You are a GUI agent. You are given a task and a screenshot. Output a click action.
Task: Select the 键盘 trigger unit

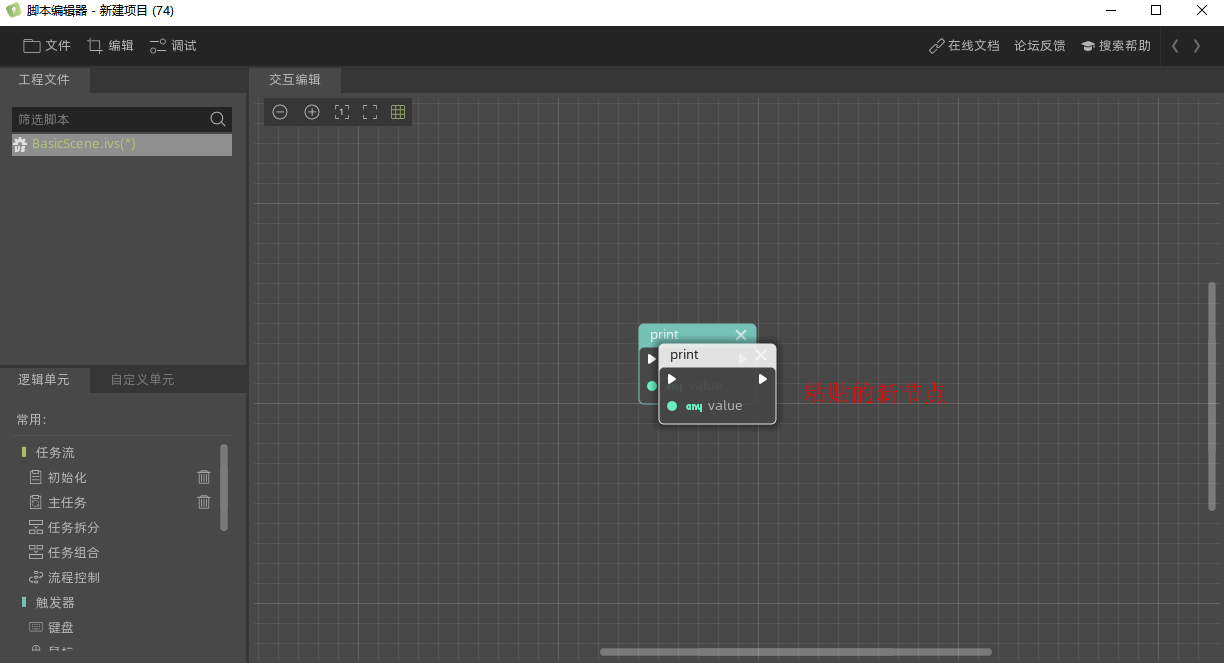coord(61,628)
